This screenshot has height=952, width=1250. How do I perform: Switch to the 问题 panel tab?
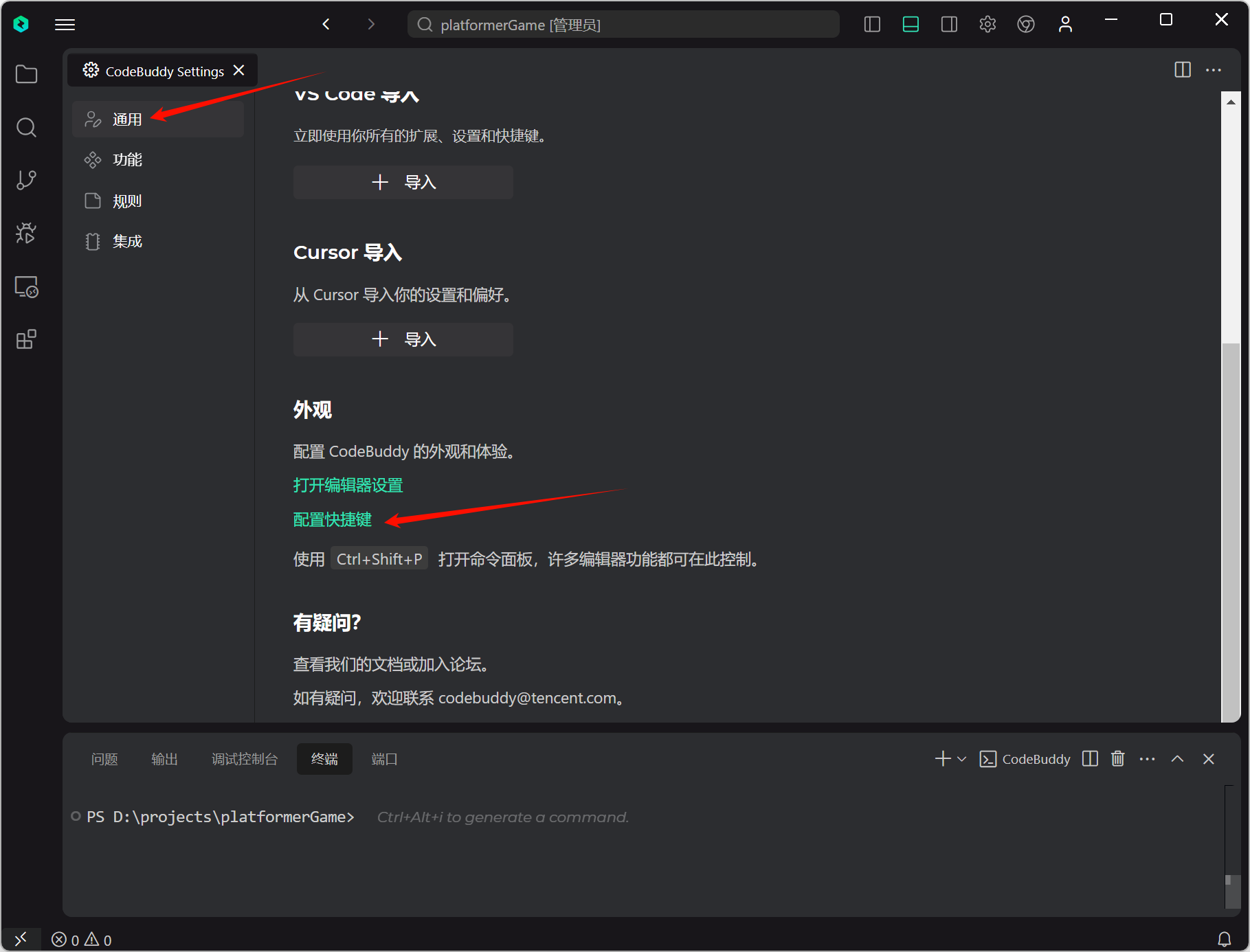point(104,759)
